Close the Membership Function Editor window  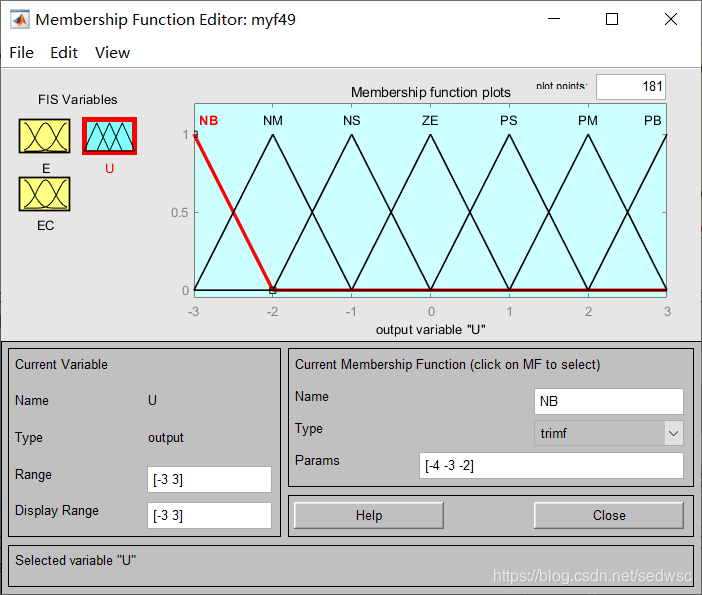(x=671, y=19)
